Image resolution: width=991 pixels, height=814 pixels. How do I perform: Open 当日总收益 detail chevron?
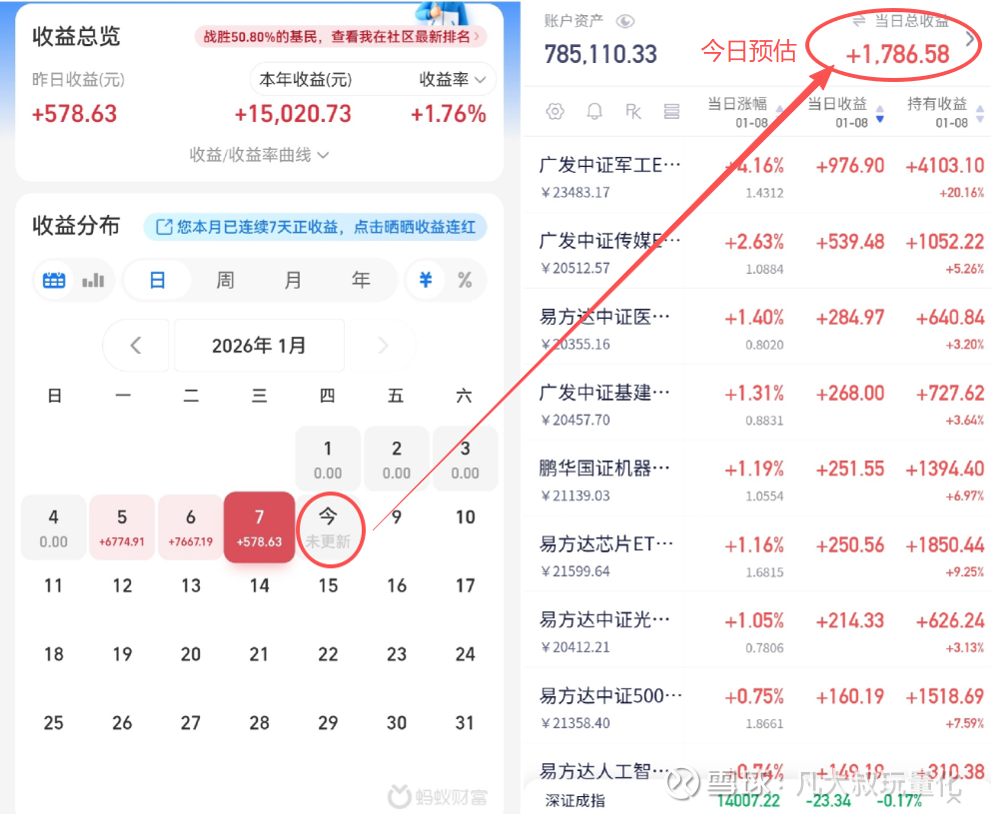tap(970, 39)
